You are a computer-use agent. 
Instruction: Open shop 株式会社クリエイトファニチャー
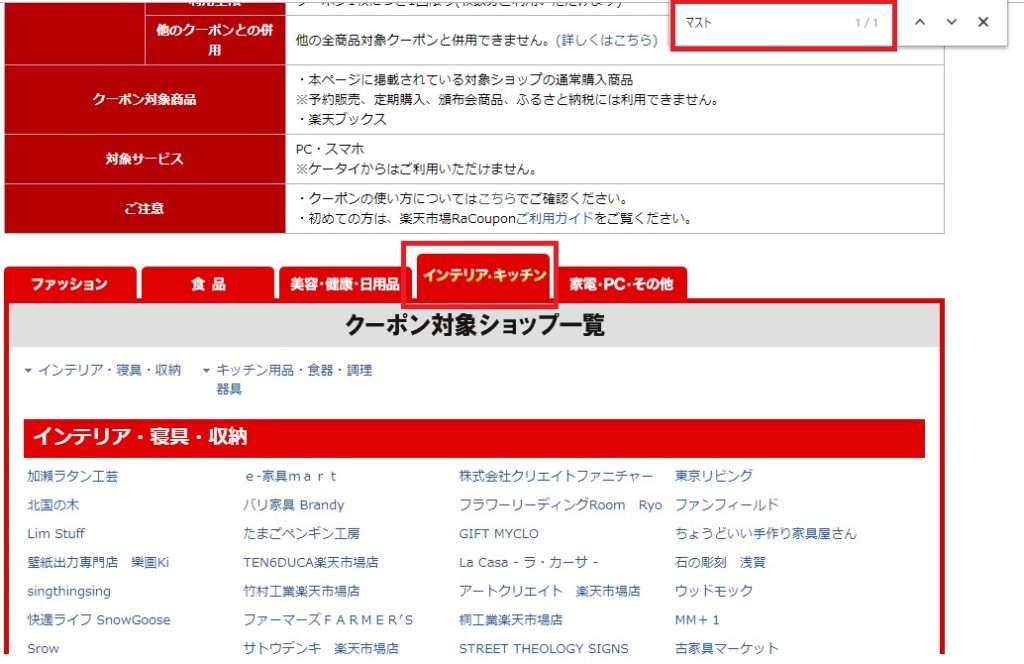[x=556, y=476]
